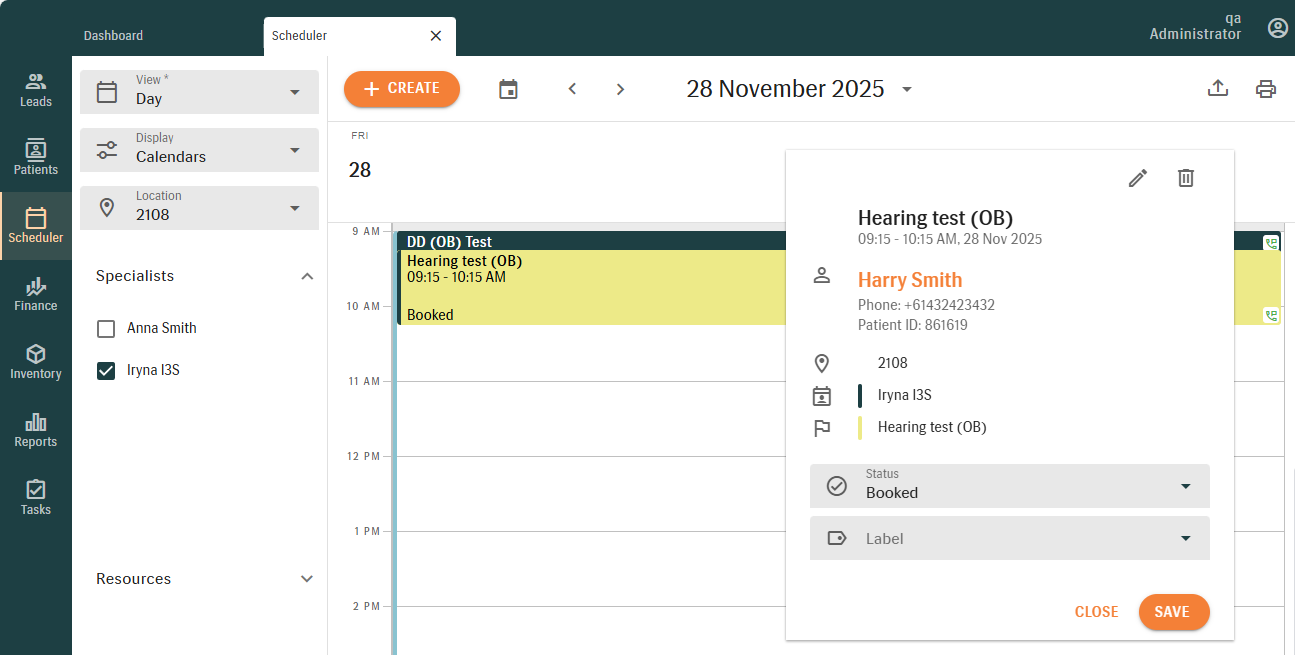Check the Anna Smith checkbox
Image resolution: width=1295 pixels, height=655 pixels.
(x=106, y=328)
